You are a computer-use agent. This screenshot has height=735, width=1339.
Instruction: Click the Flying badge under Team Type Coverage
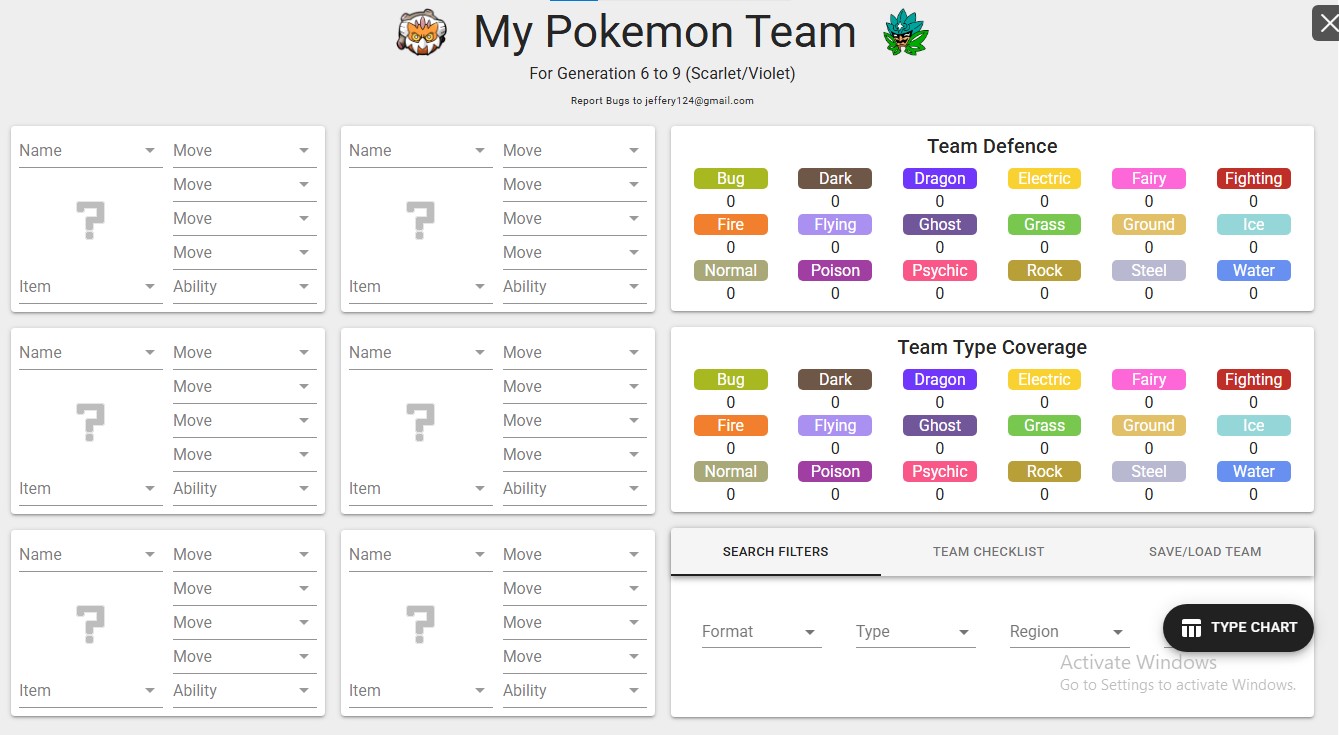pyautogui.click(x=835, y=426)
